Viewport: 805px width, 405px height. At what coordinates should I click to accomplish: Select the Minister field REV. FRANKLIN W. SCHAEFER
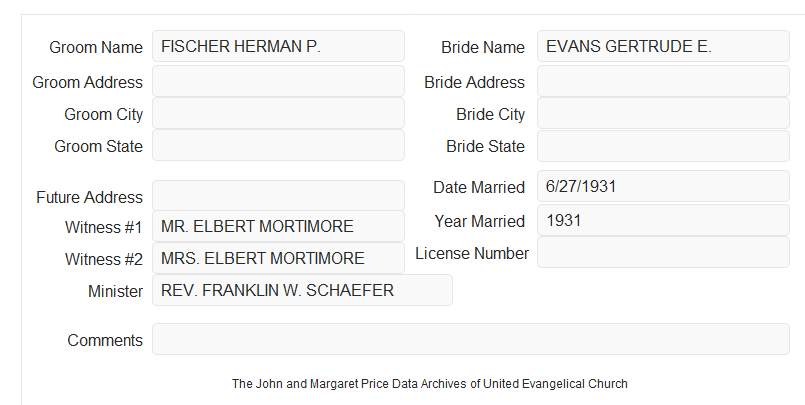pyautogui.click(x=302, y=290)
